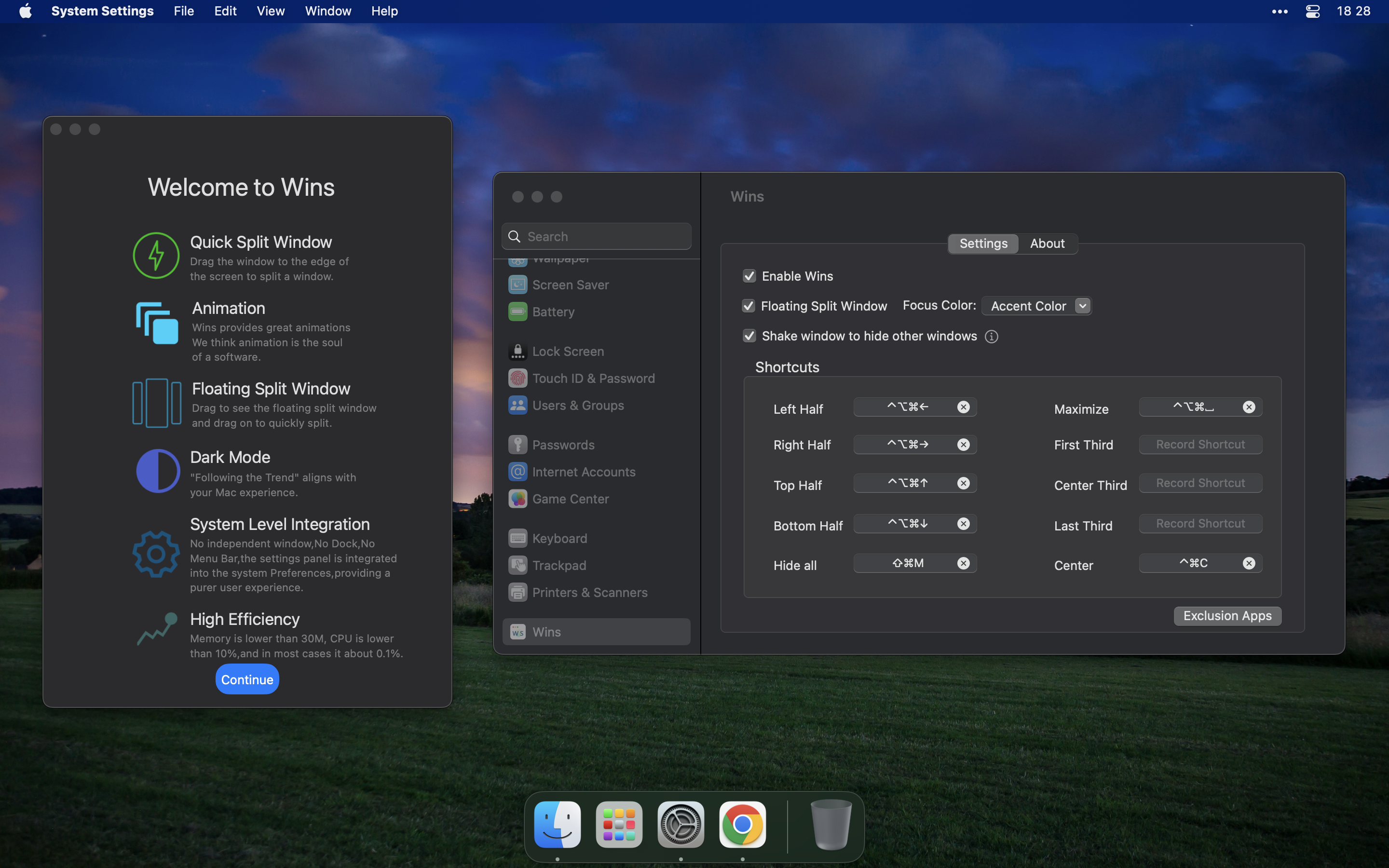Open Exclusion Apps list
1389x868 pixels.
click(1227, 615)
